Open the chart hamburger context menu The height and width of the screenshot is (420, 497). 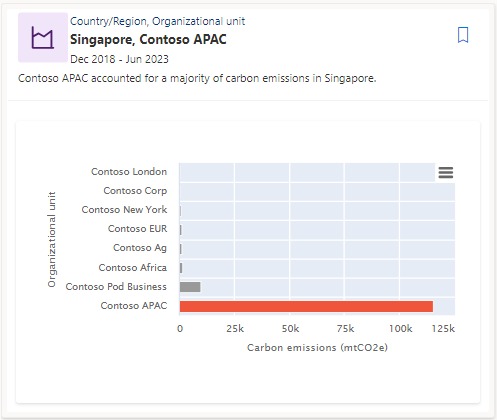446,173
